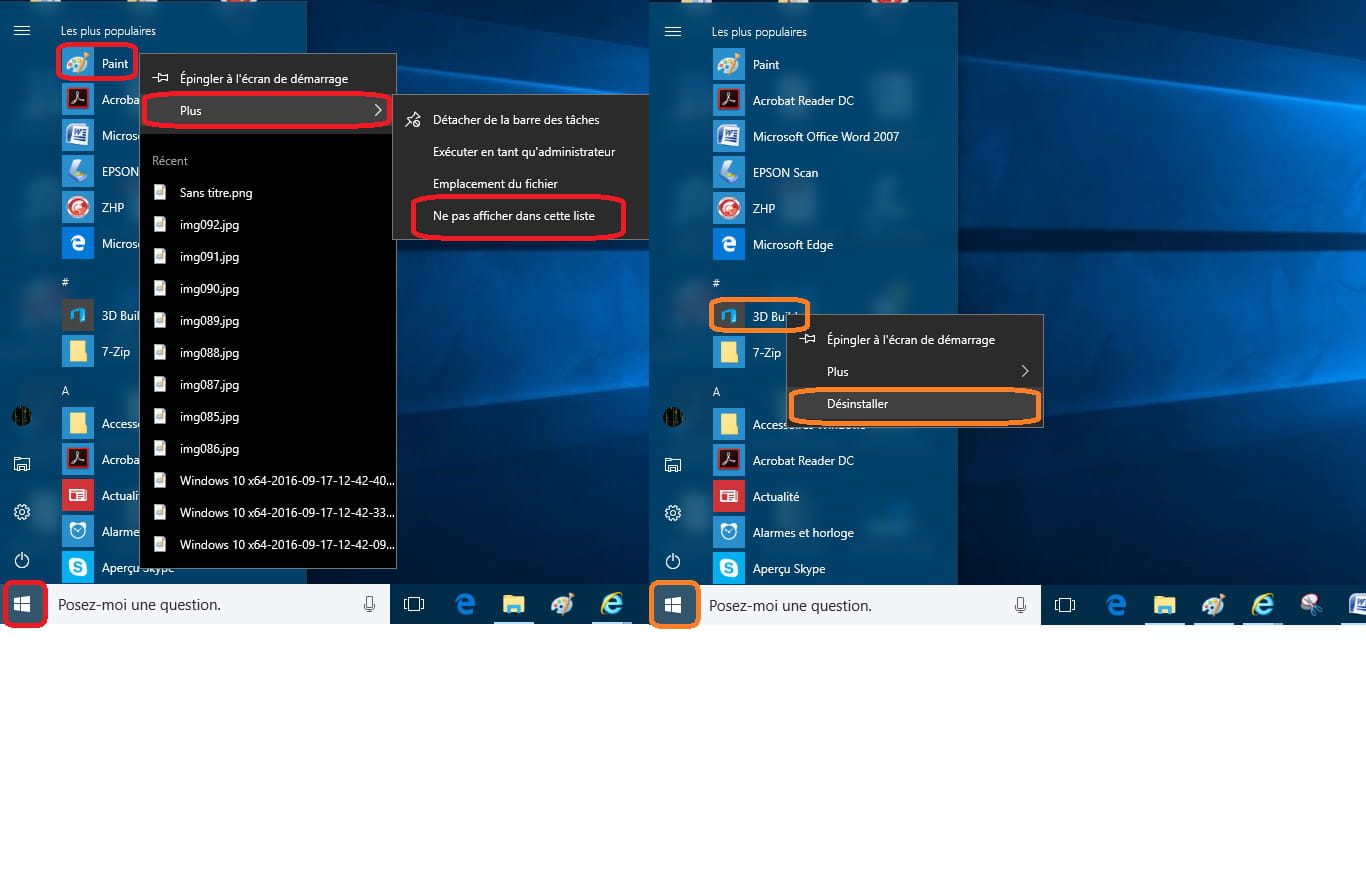Open letter # index header in right Start menu

point(716,283)
